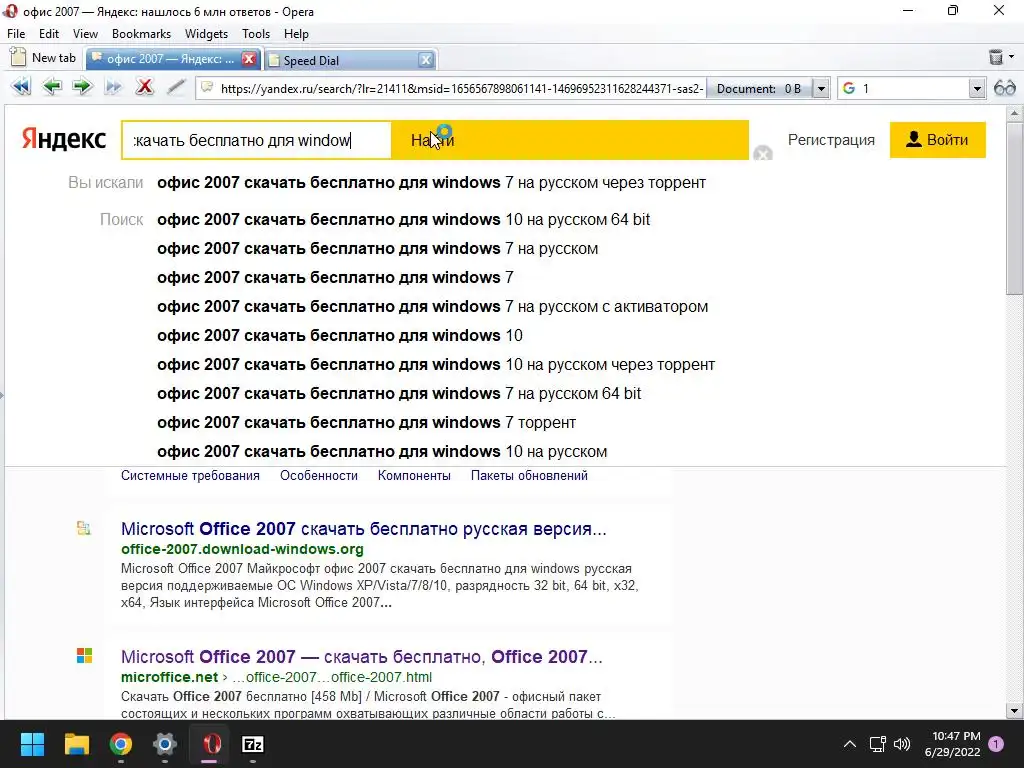Open the Особенности link

click(x=319, y=475)
